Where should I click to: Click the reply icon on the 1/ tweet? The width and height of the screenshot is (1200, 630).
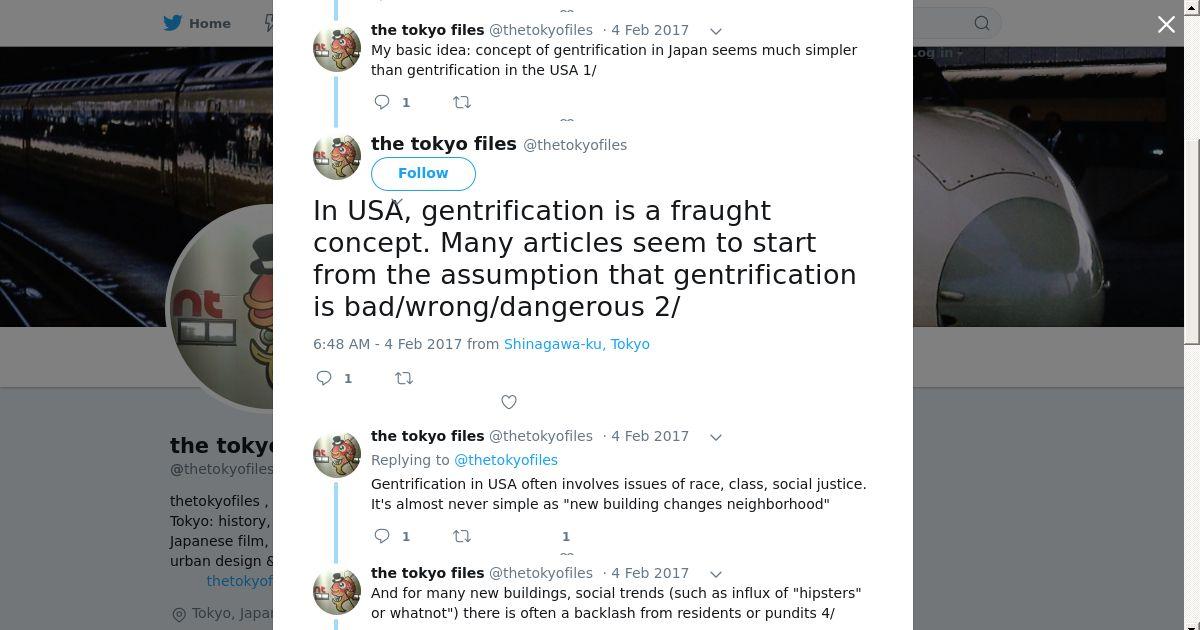(x=382, y=102)
